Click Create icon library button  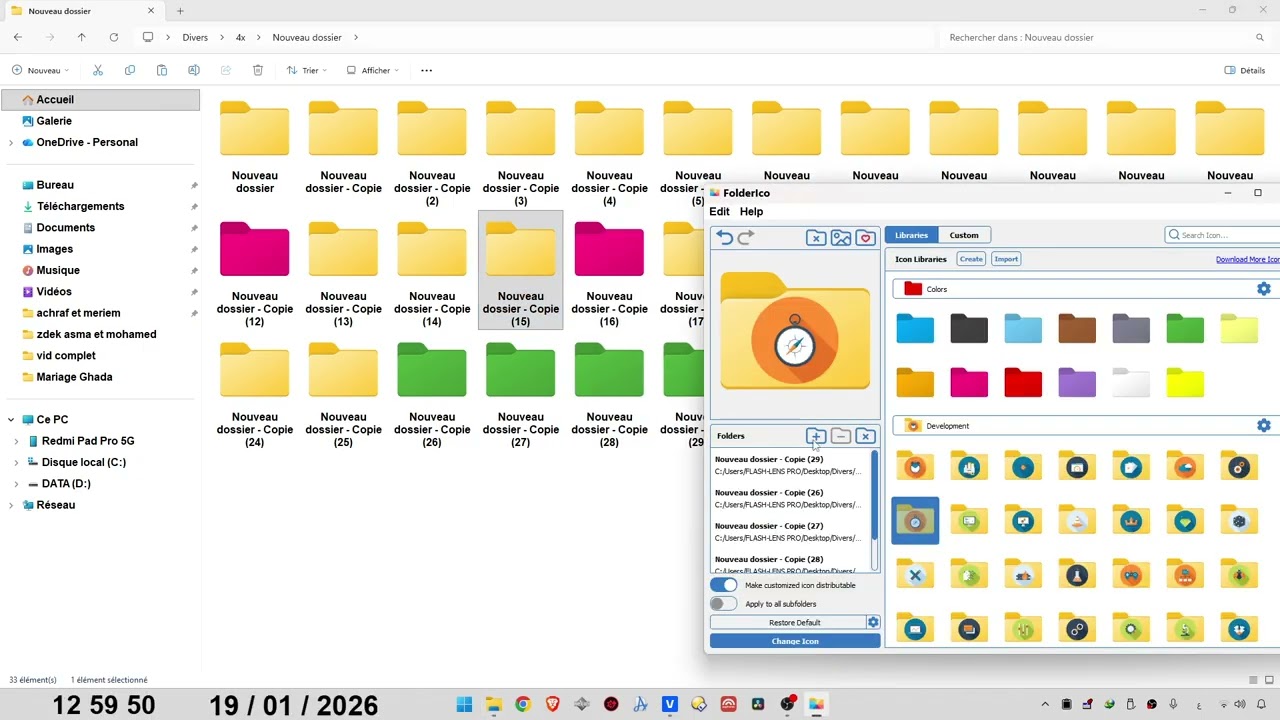(x=971, y=259)
